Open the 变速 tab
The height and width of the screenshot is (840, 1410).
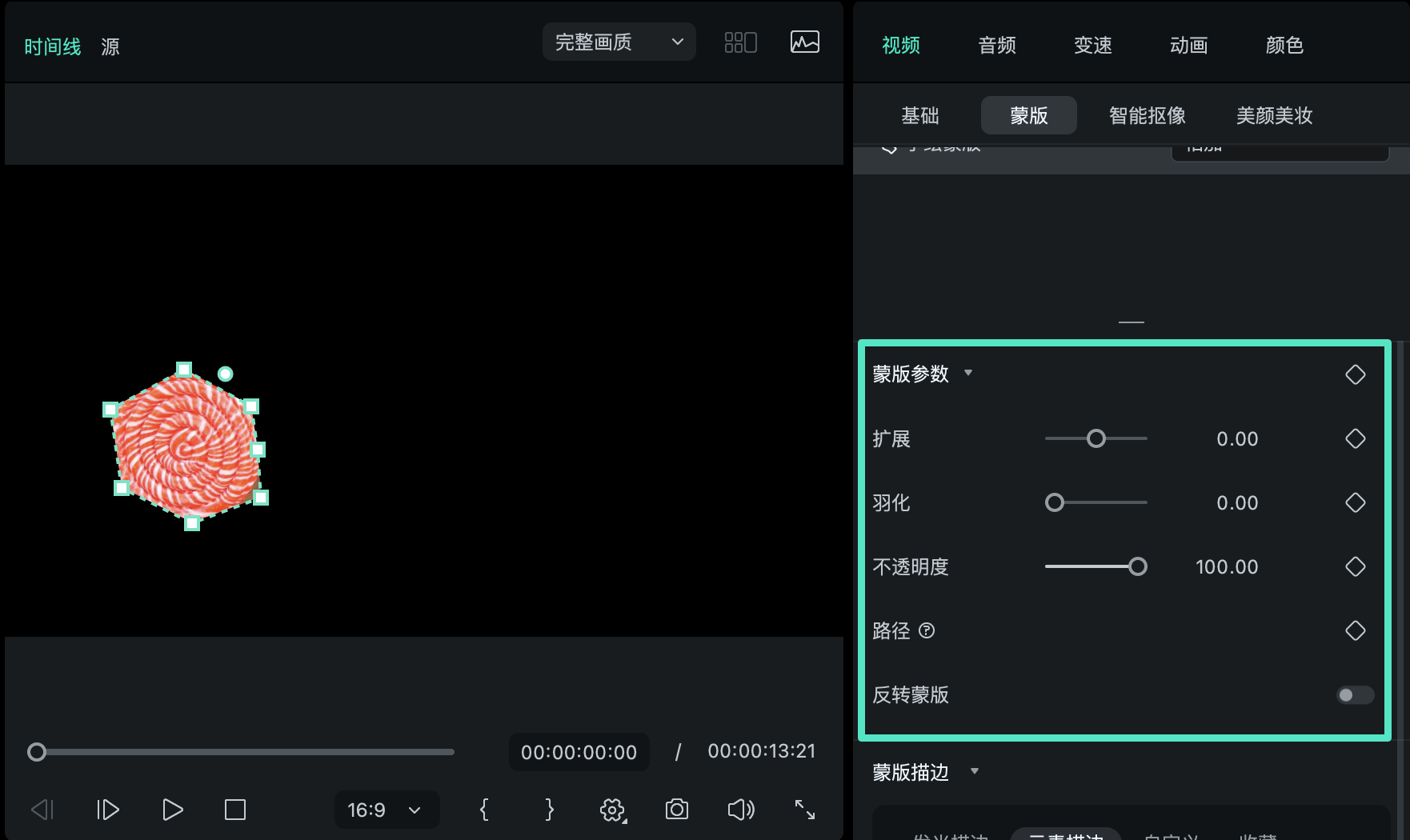[x=1093, y=45]
